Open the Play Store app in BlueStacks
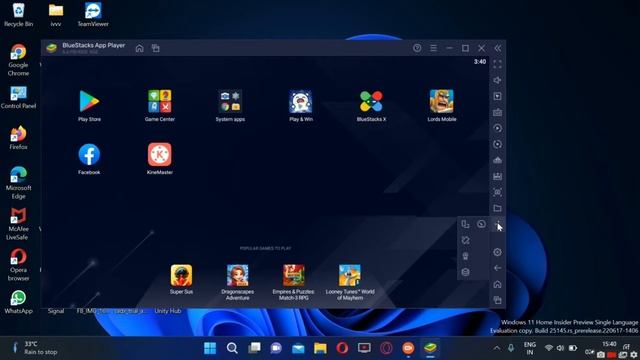640x360 pixels. (89, 102)
